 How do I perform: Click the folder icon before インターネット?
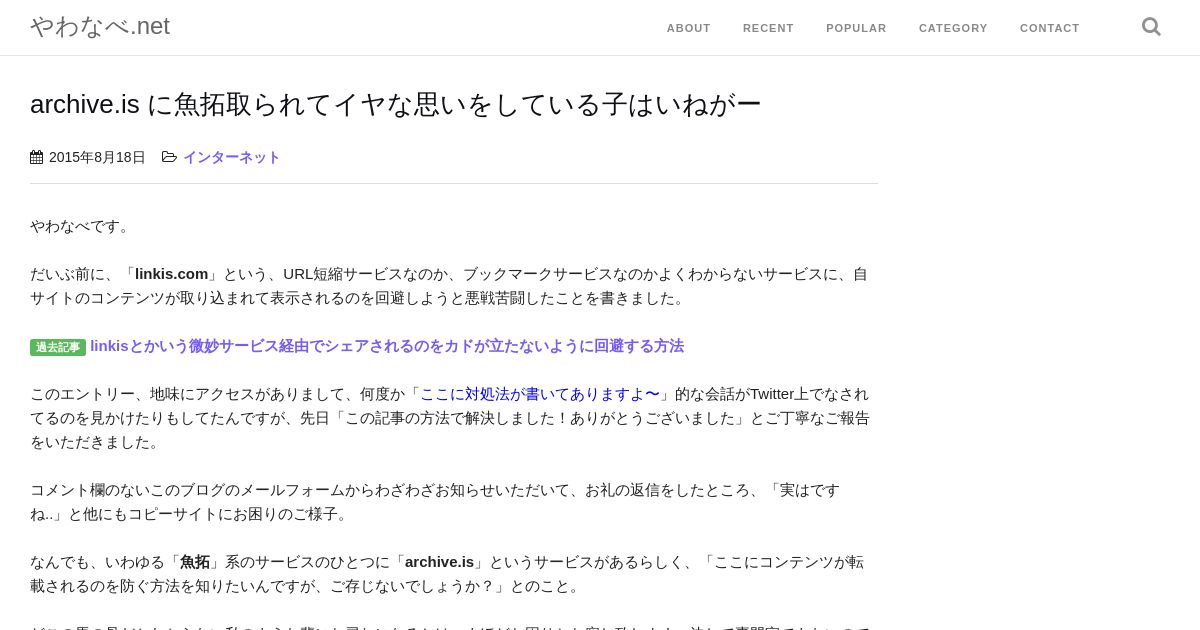(x=169, y=157)
